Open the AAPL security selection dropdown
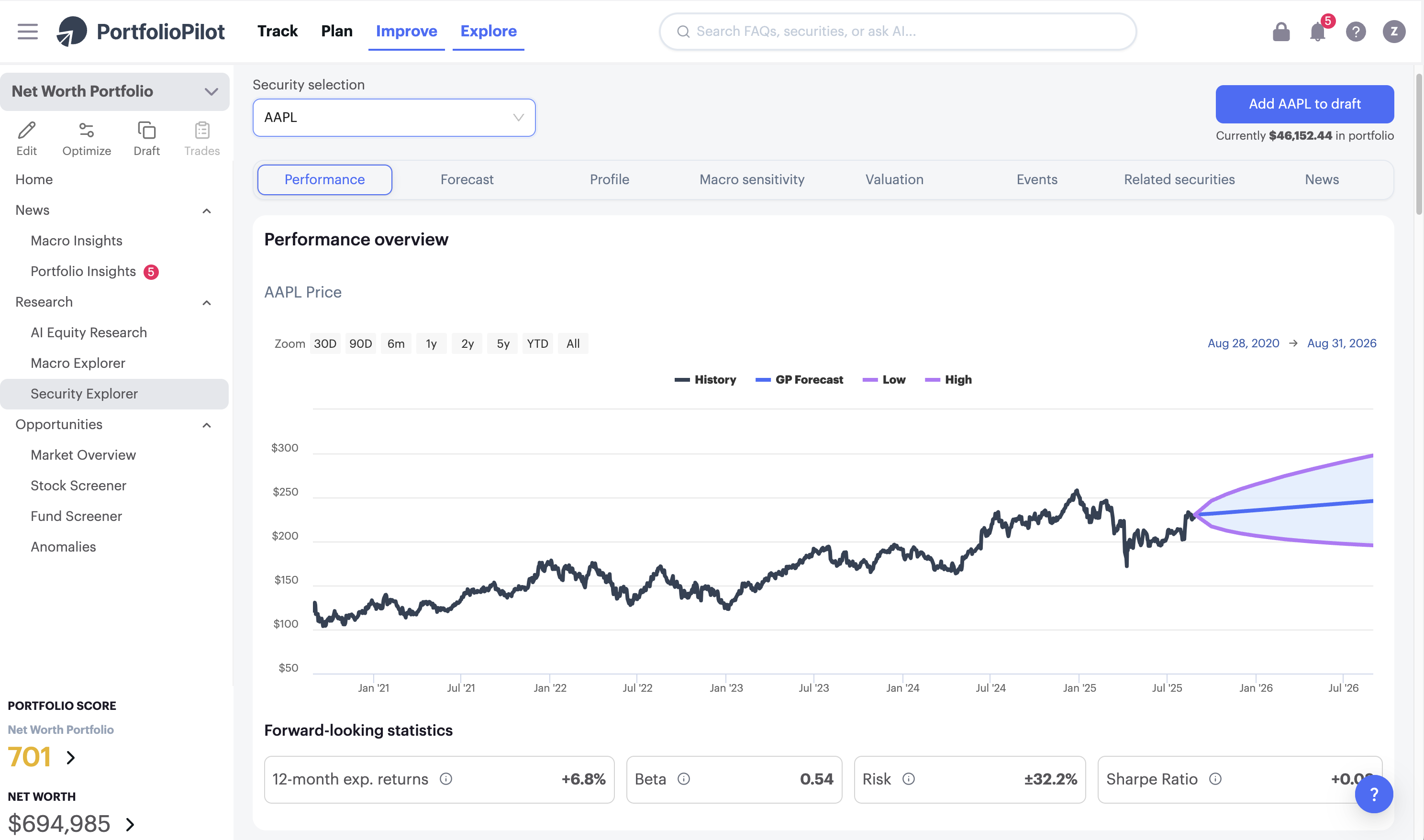Viewport: 1424px width, 840px height. 394,118
